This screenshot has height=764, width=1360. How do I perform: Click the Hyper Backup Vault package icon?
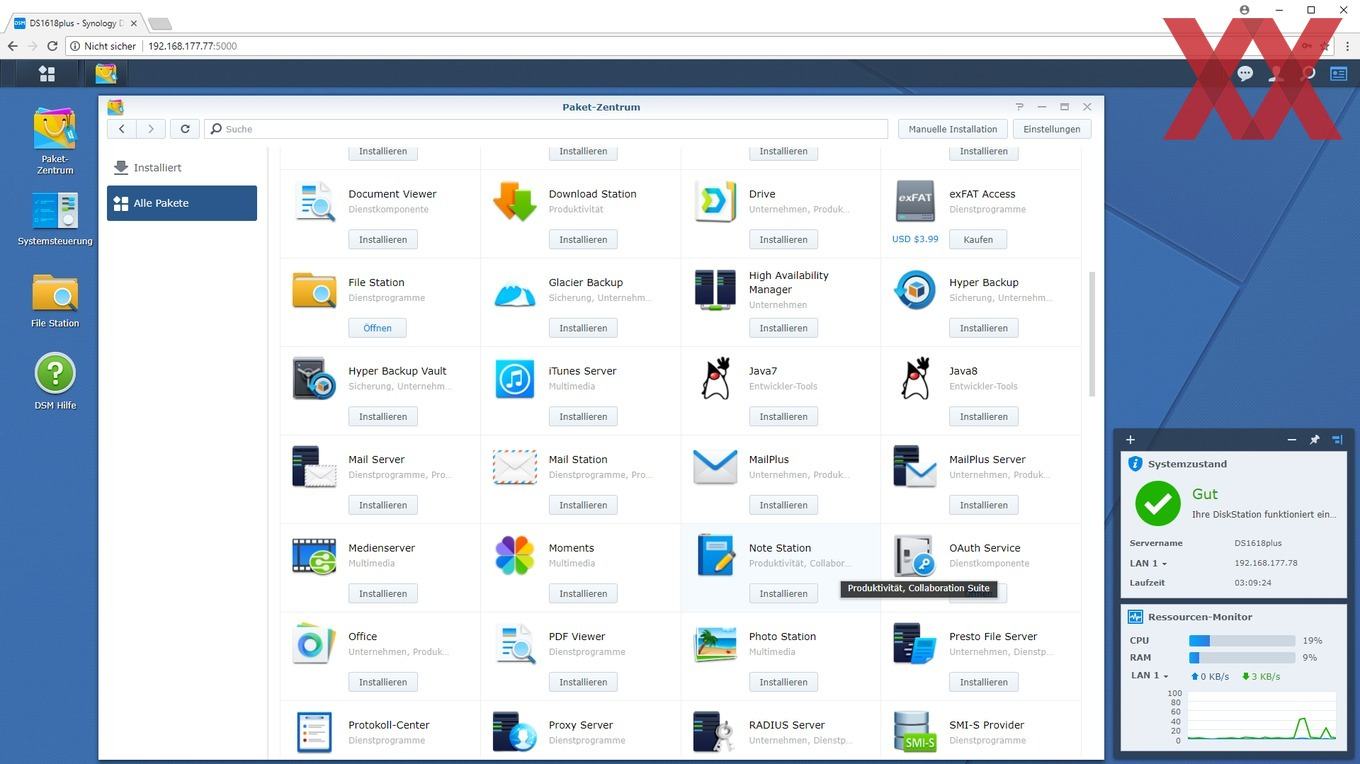[315, 379]
